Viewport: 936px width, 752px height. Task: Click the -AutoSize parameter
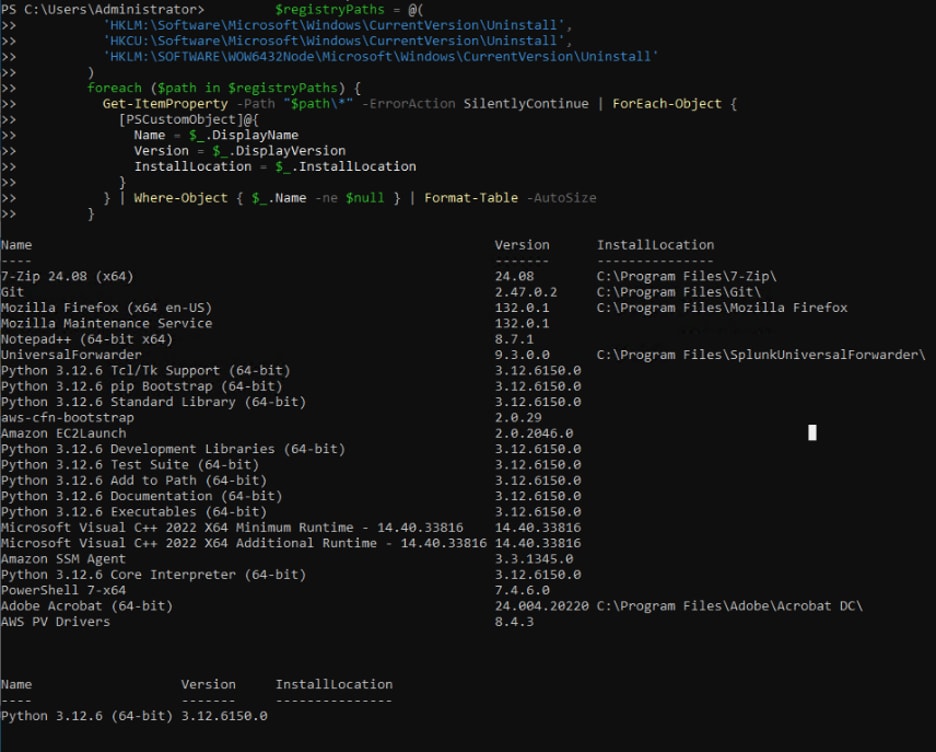tap(561, 198)
